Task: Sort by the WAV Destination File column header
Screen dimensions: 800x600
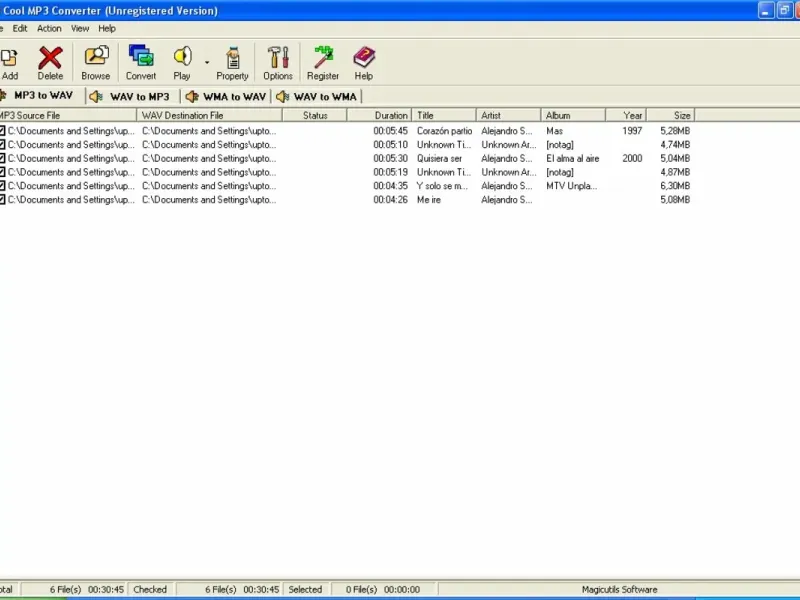Action: [209, 115]
